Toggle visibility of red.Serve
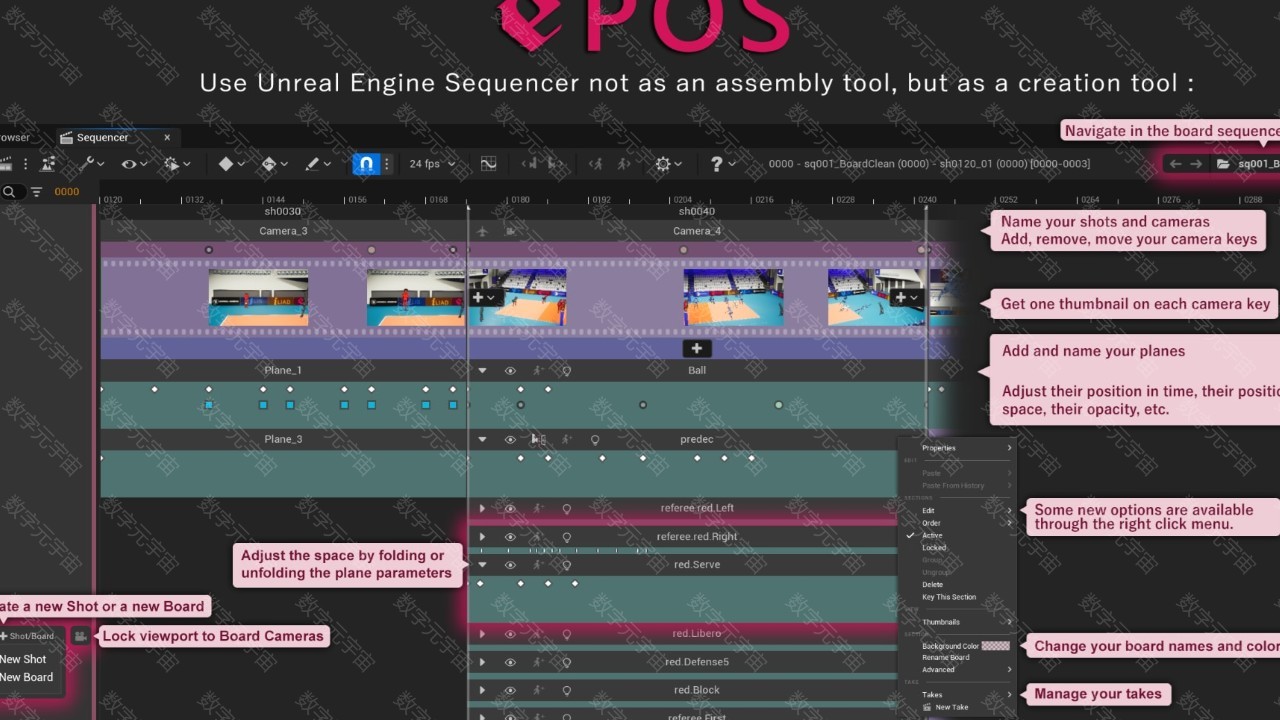 (510, 565)
